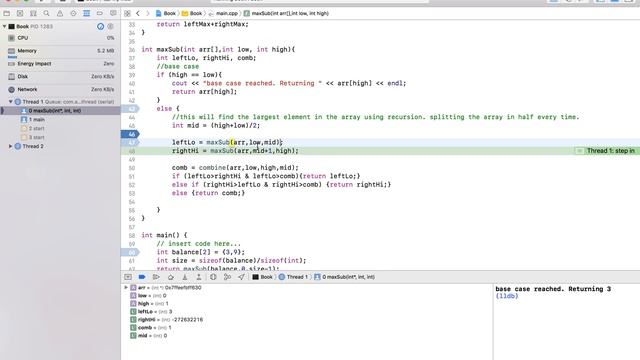Select stack frame 2 start
640x360 pixels.
60,128
